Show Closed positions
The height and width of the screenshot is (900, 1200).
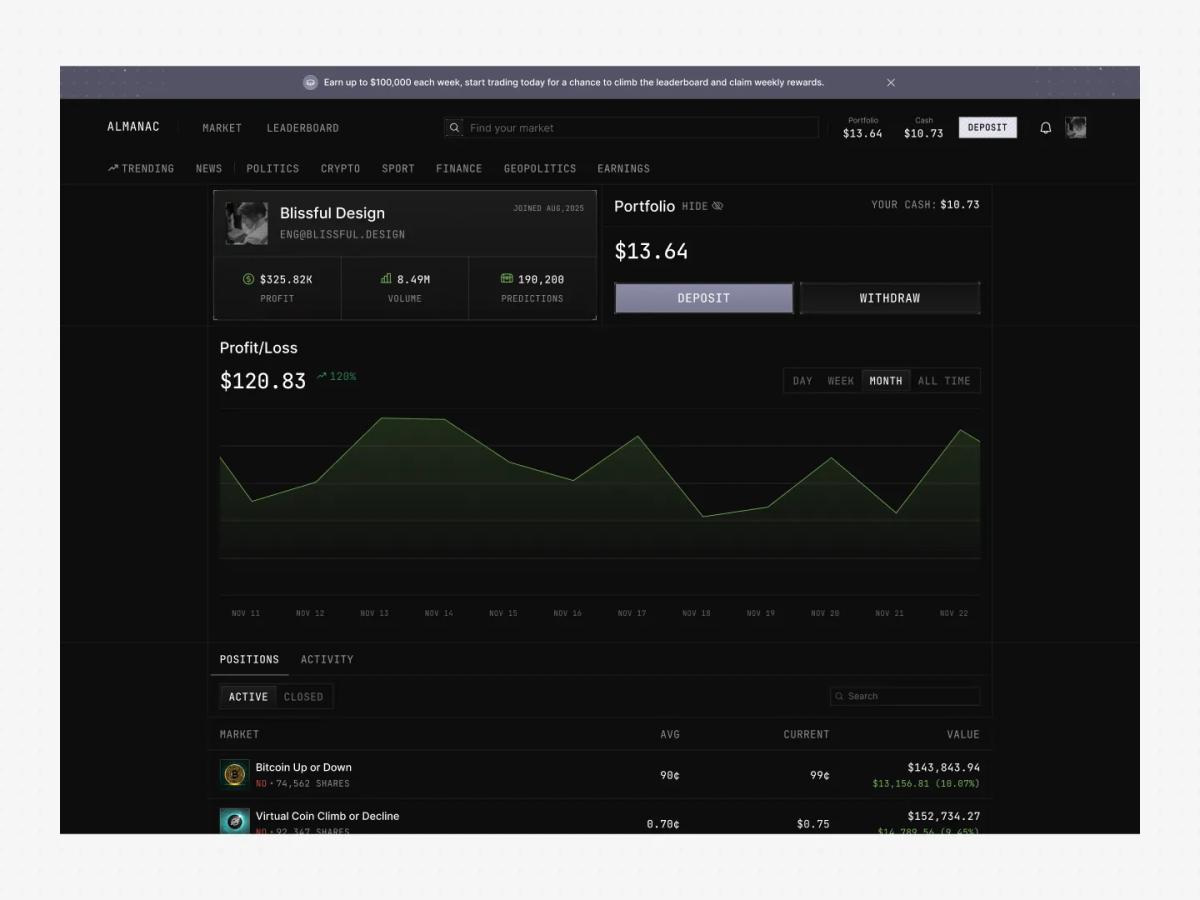pos(303,697)
